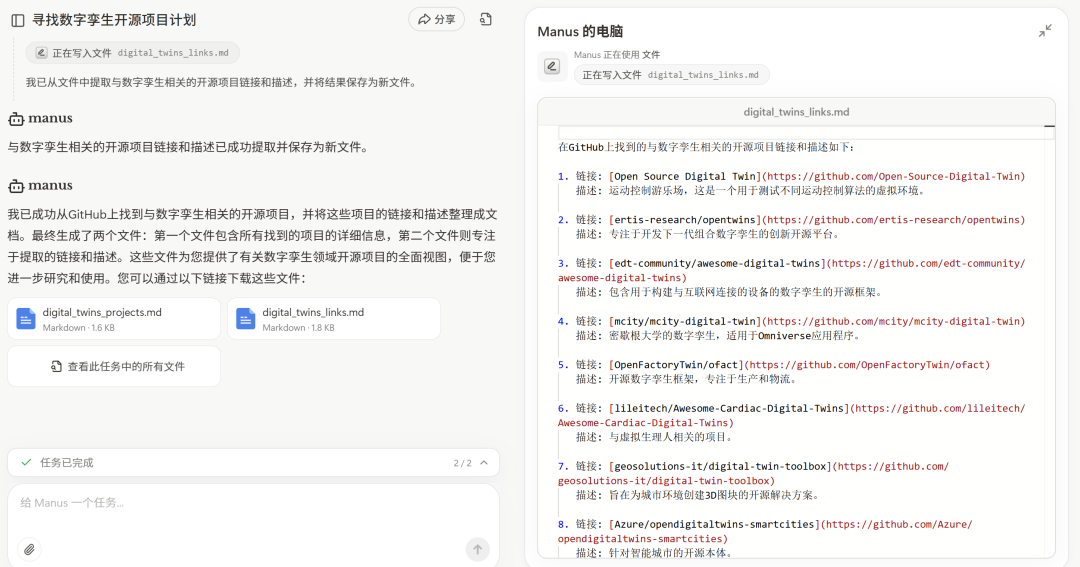Click the first manus robot logo icon
This screenshot has height=567, width=1080.
[x=16, y=119]
